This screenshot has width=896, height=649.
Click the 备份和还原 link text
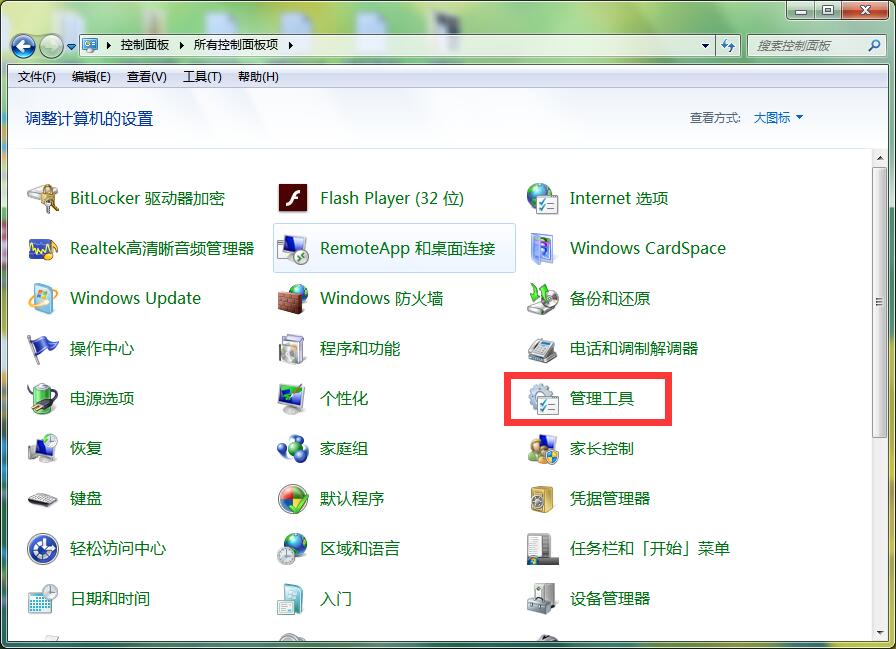609,298
